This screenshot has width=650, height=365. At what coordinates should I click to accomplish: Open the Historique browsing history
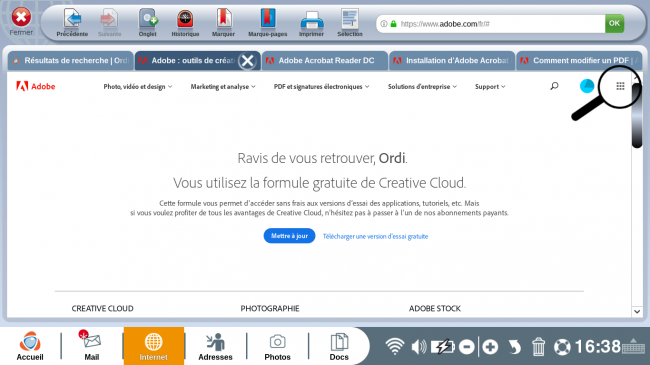pyautogui.click(x=185, y=22)
